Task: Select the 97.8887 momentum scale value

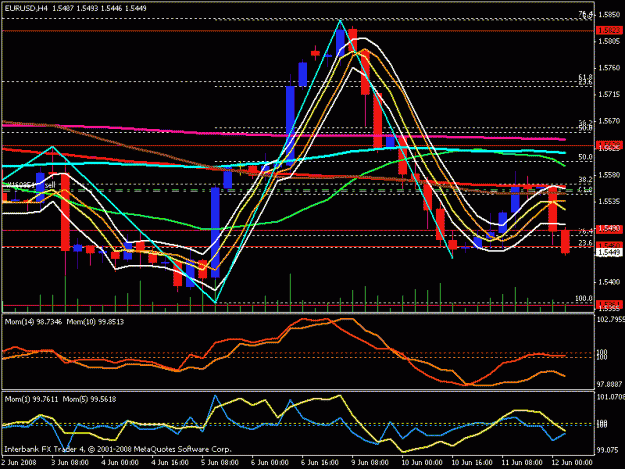Action: tap(610, 385)
